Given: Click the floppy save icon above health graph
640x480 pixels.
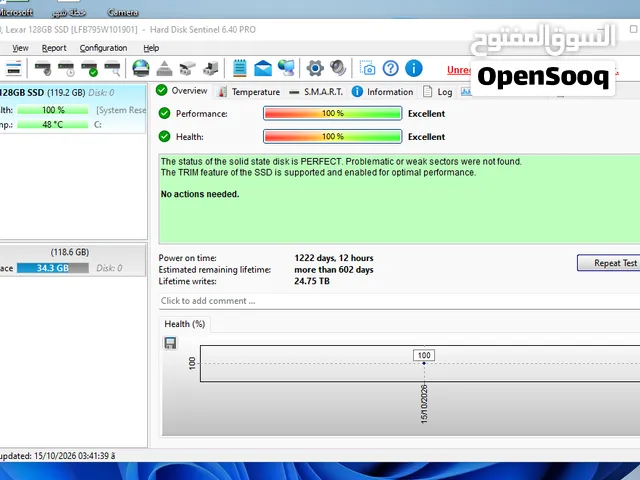Looking at the screenshot, I should point(170,343).
